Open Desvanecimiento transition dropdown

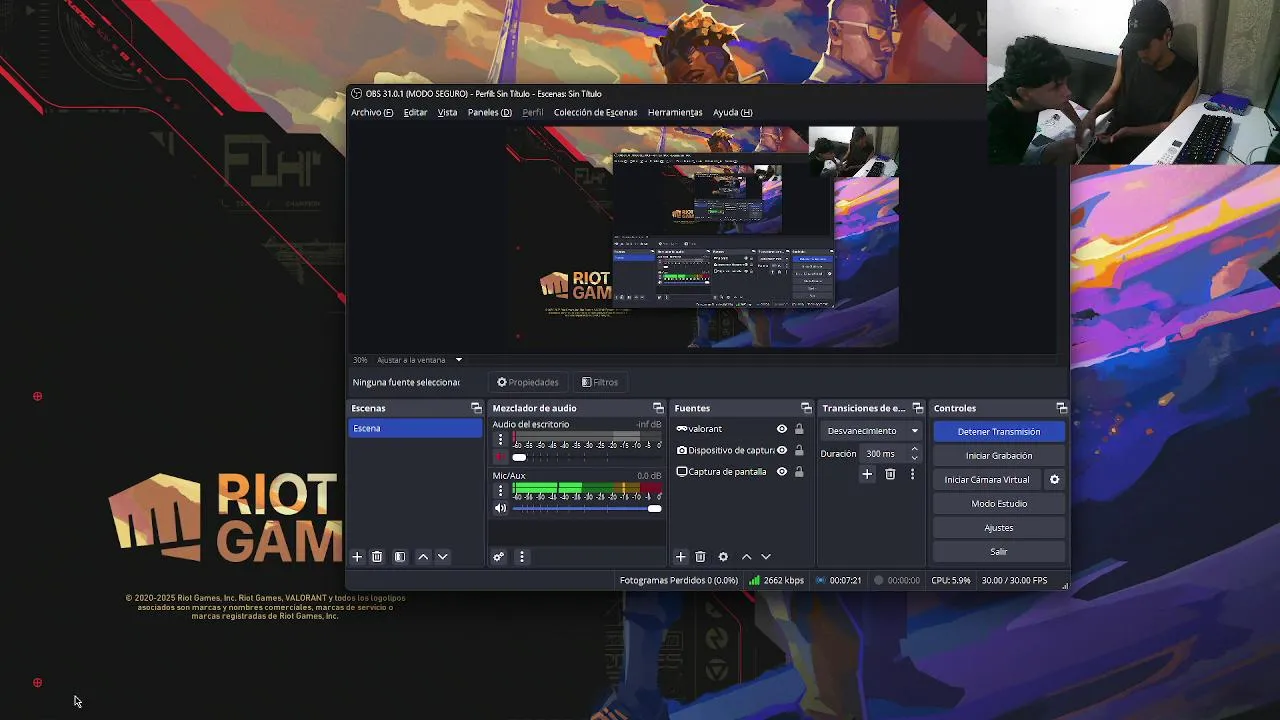point(871,431)
